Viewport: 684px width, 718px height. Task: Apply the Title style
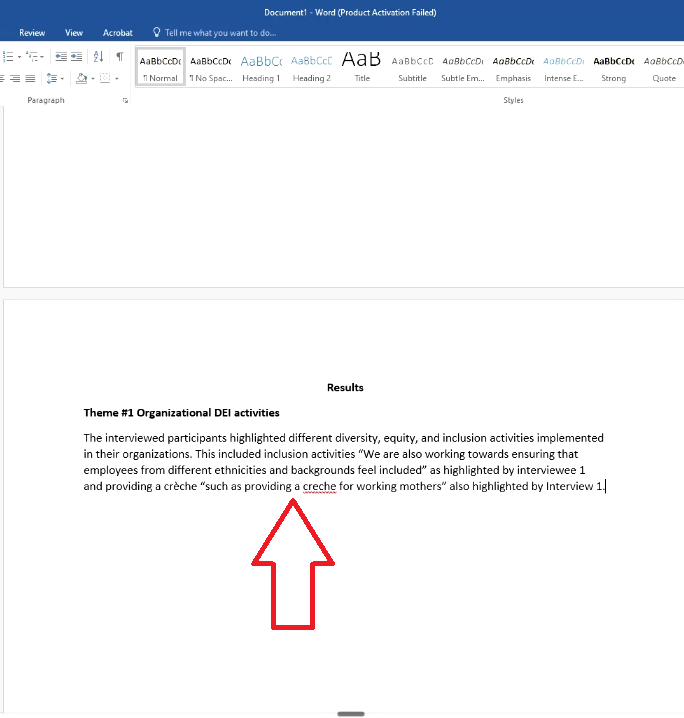click(362, 67)
